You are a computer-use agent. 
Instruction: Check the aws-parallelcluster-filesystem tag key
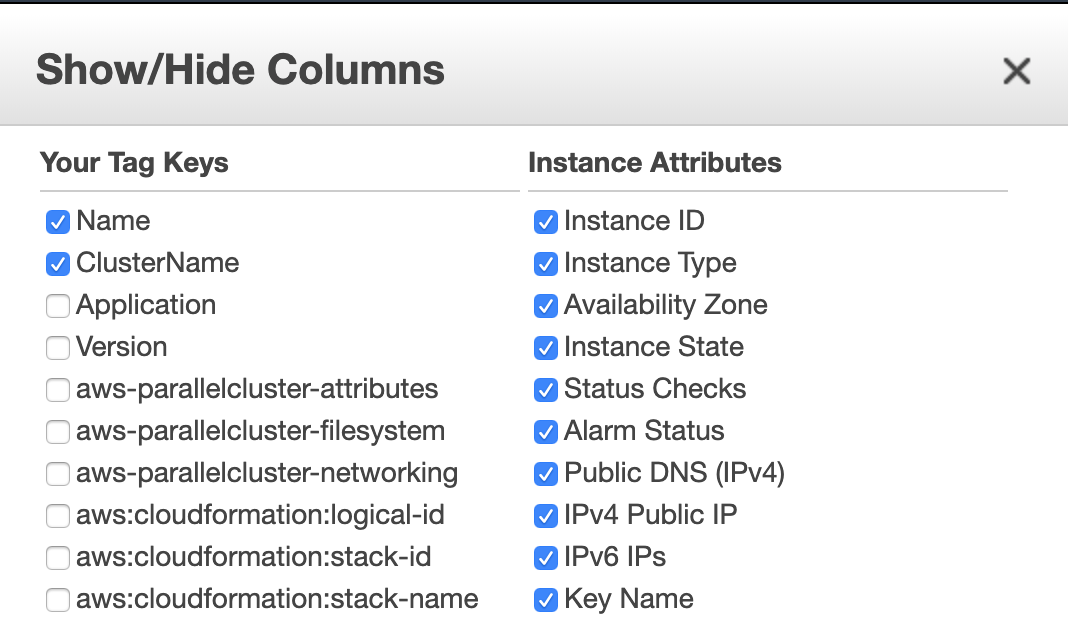pos(57,432)
